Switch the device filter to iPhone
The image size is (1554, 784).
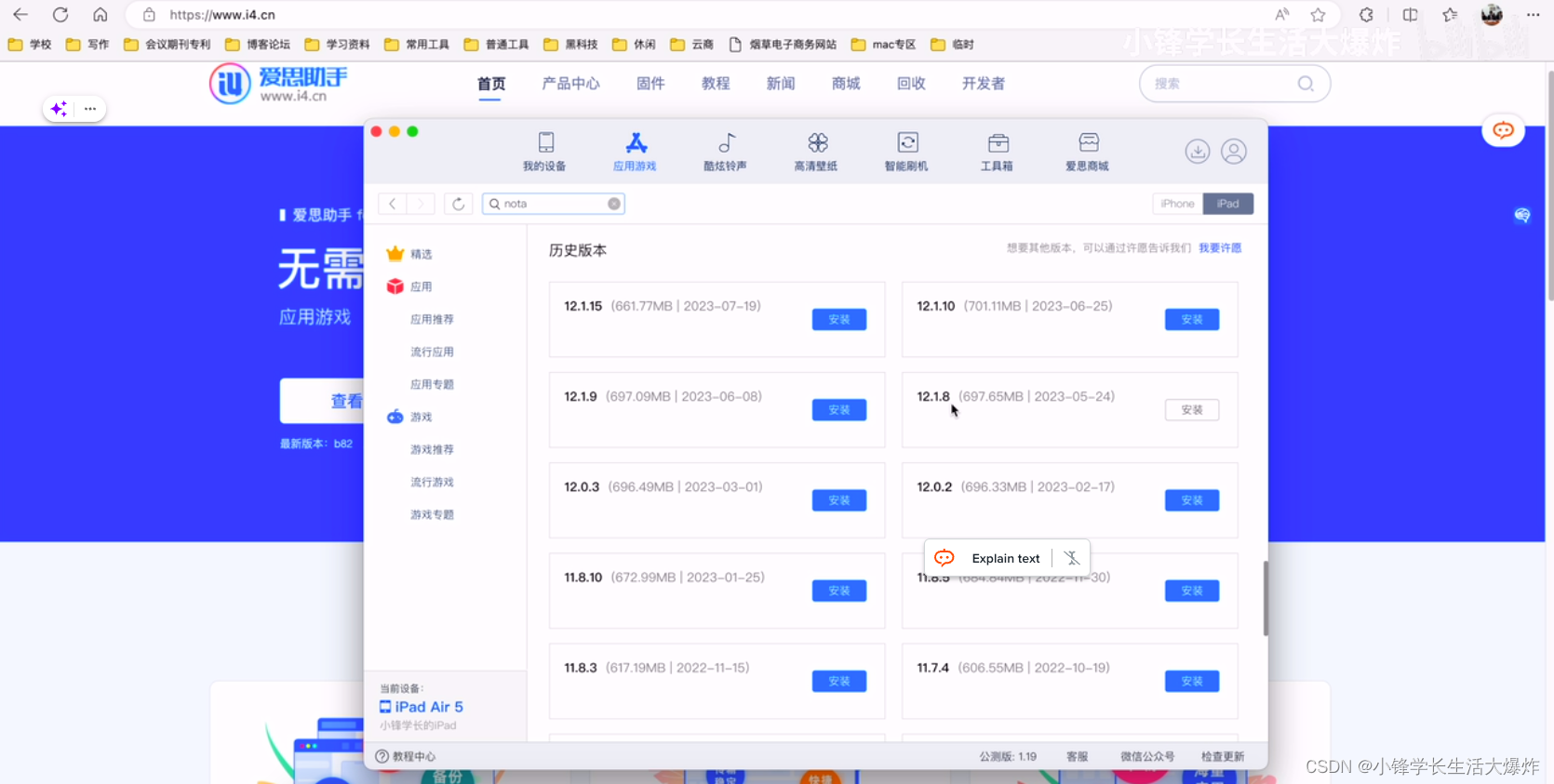coord(1177,204)
